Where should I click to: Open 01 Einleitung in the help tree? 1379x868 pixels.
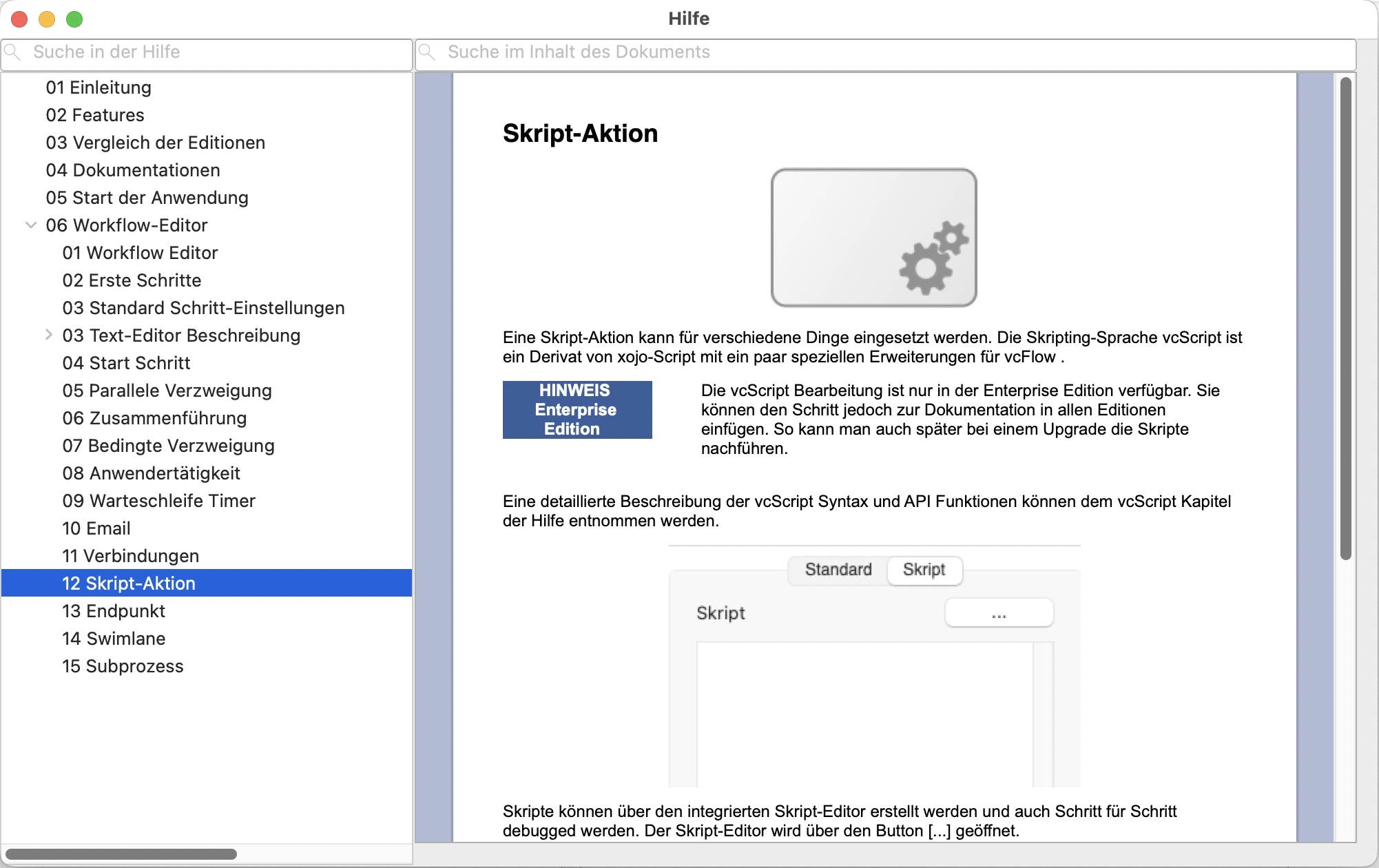98,87
